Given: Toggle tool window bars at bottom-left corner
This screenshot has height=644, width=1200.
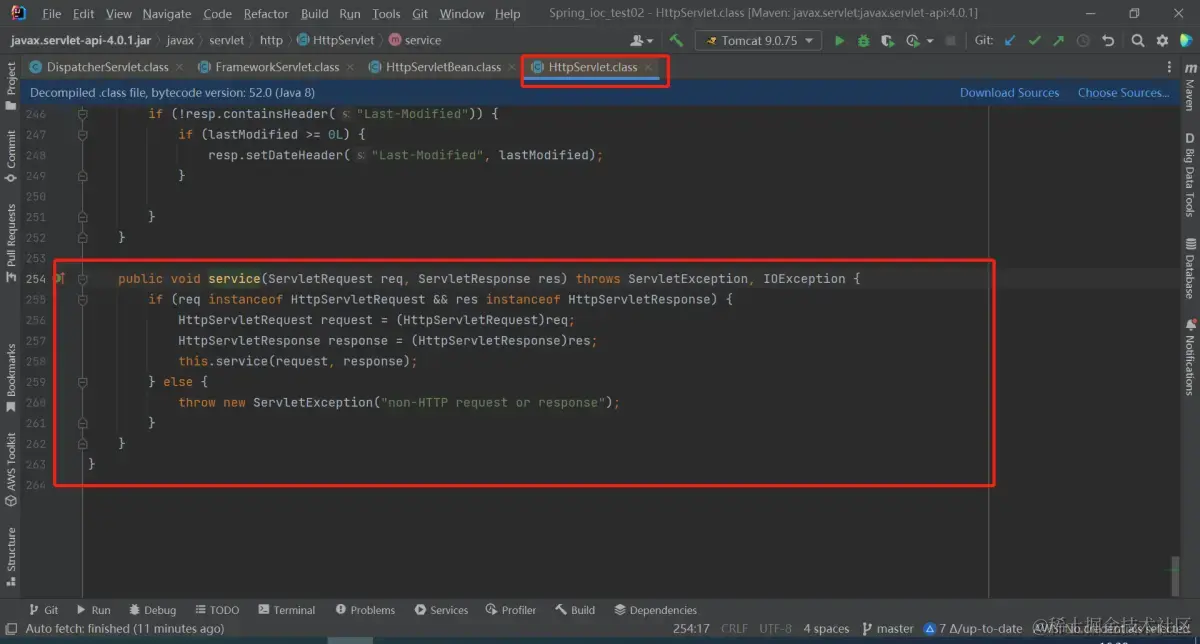Looking at the screenshot, I should tap(11, 629).
